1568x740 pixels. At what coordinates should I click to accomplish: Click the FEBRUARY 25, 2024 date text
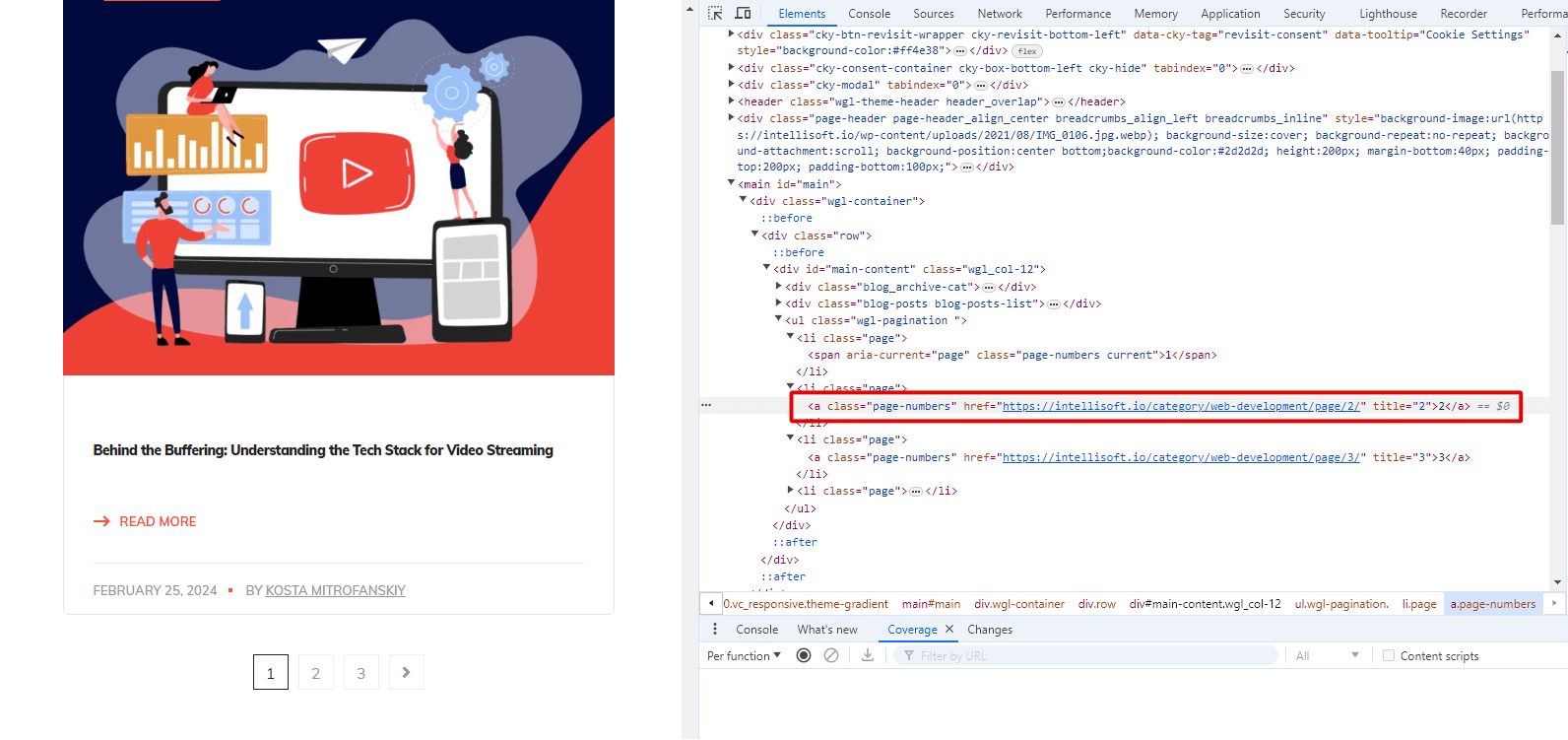(x=155, y=590)
